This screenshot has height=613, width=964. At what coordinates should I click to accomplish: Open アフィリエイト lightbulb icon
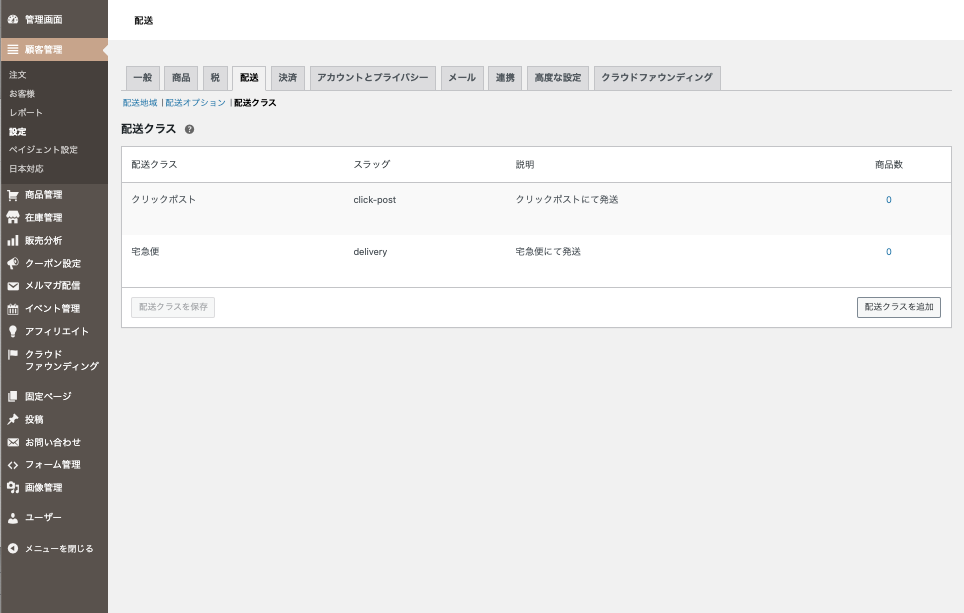click(13, 332)
